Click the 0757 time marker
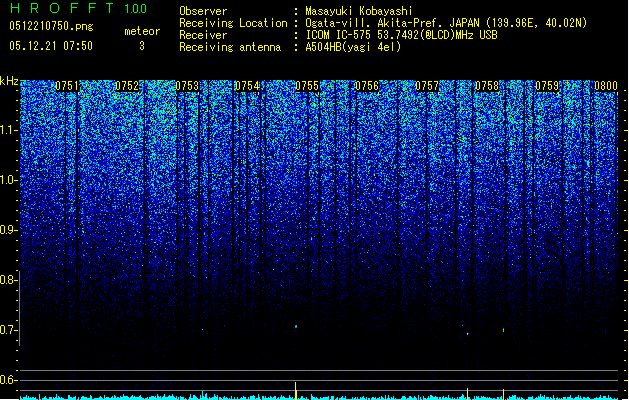 427,86
